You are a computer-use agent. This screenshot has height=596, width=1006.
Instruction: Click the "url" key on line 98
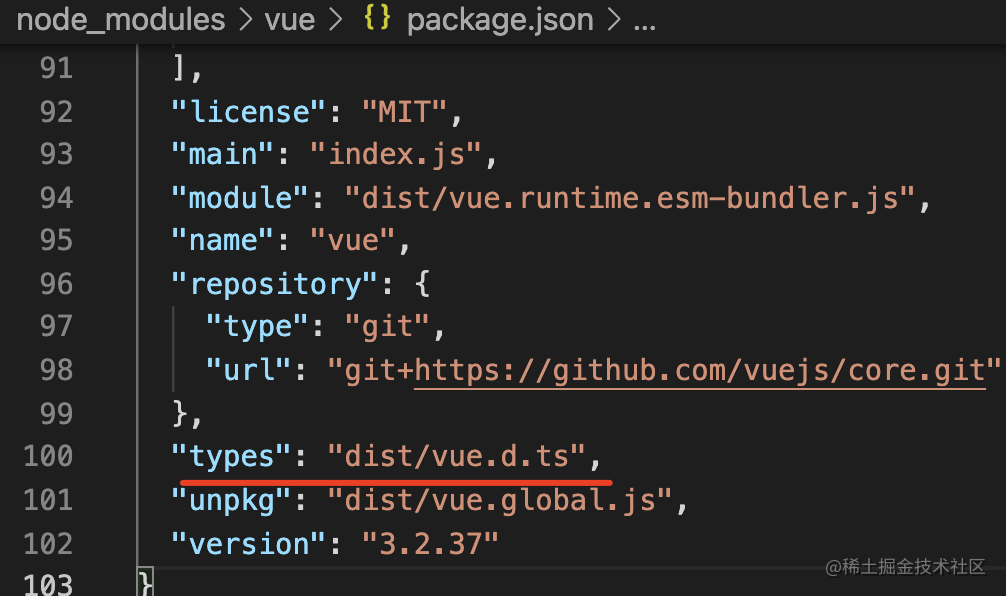[248, 370]
